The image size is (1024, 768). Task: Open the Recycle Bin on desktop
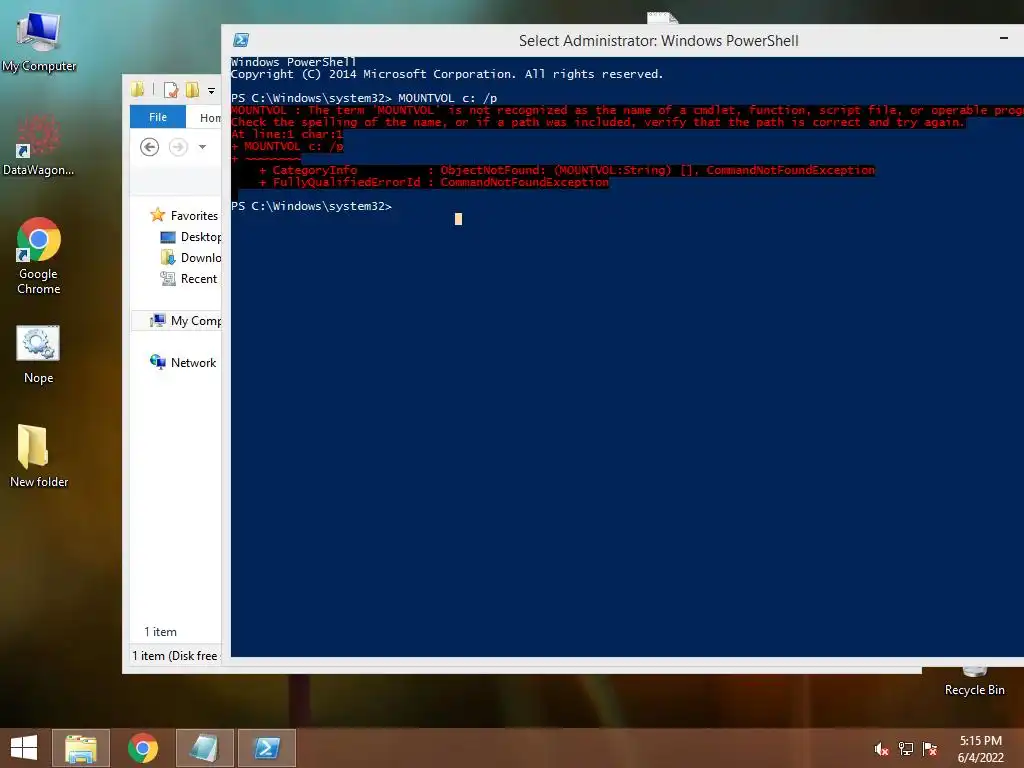click(974, 682)
